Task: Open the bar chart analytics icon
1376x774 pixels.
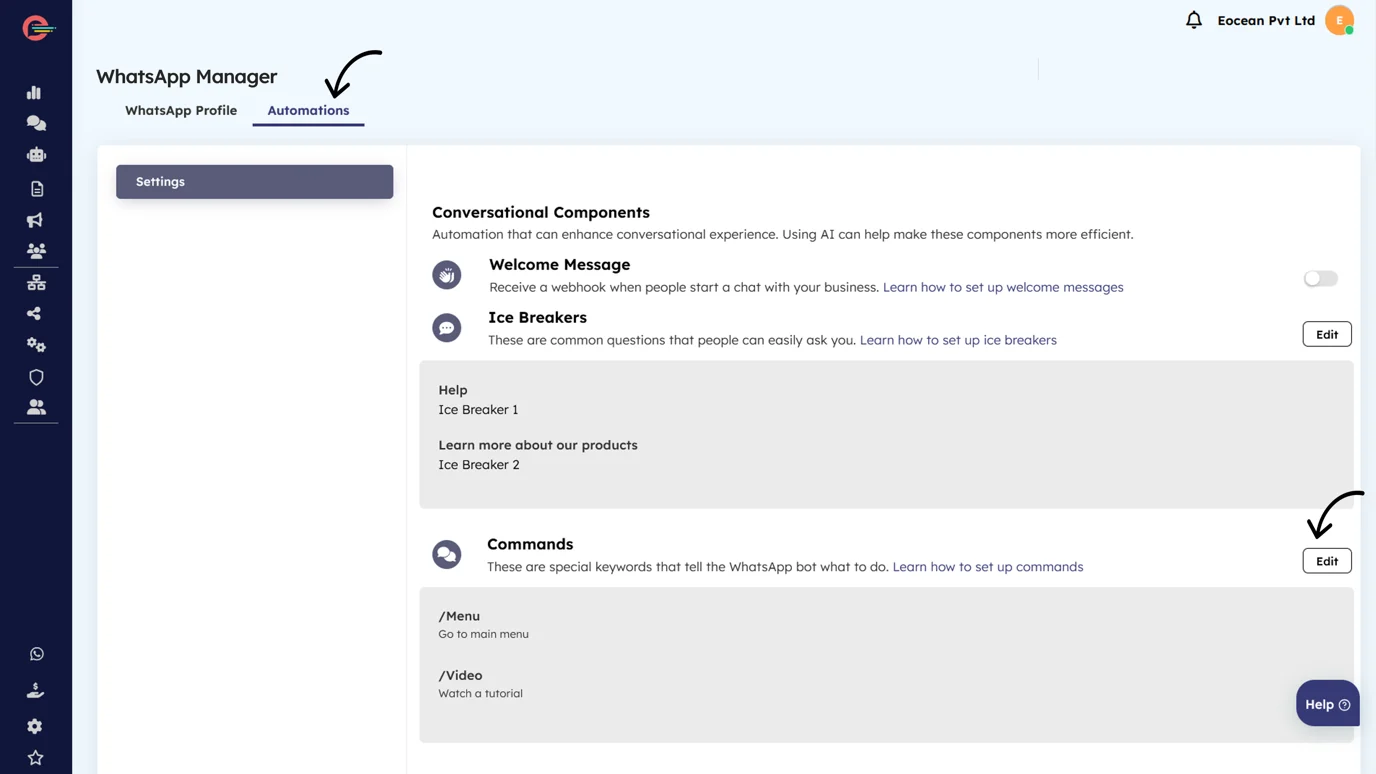Action: pos(34,93)
